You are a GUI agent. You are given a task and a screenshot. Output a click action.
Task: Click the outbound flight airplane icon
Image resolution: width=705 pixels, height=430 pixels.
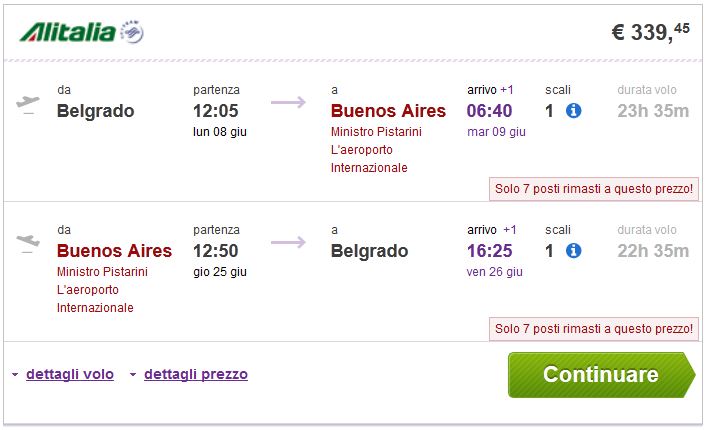click(28, 103)
